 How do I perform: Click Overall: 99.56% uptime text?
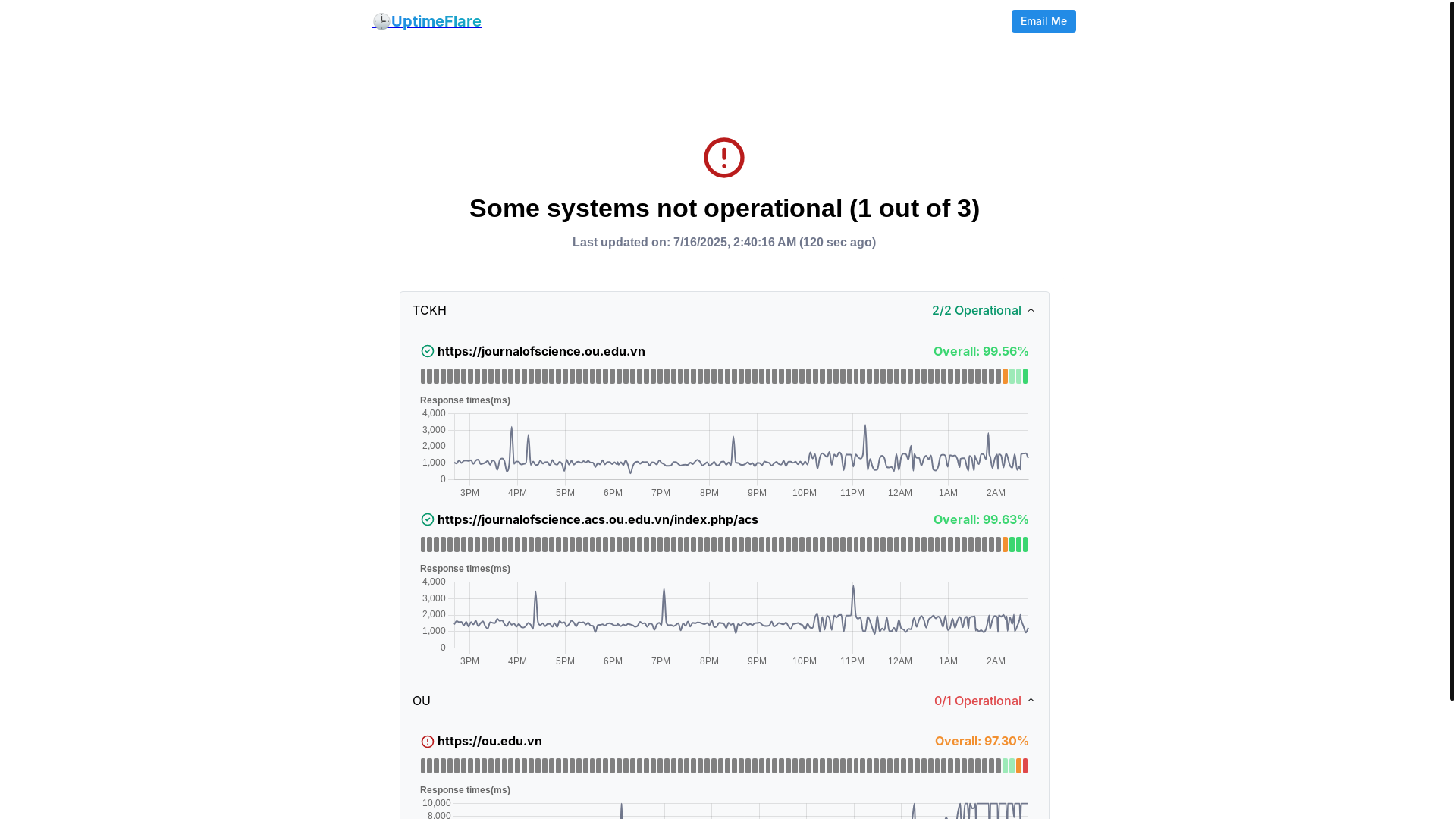[981, 351]
